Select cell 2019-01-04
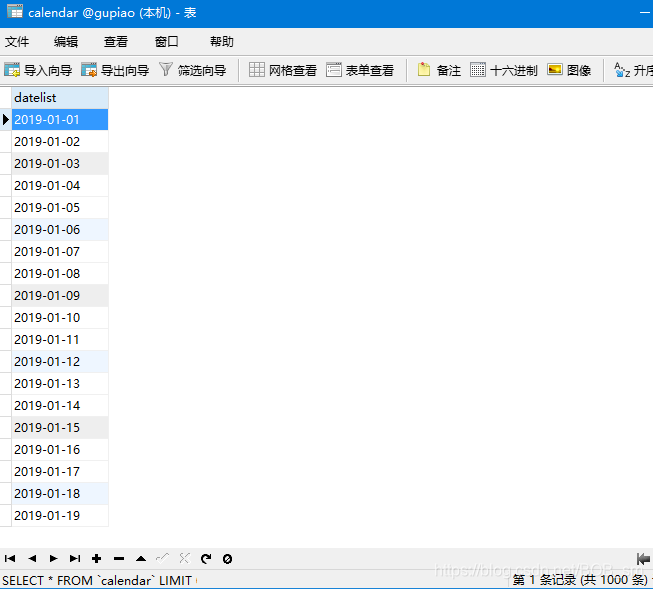 coord(60,186)
